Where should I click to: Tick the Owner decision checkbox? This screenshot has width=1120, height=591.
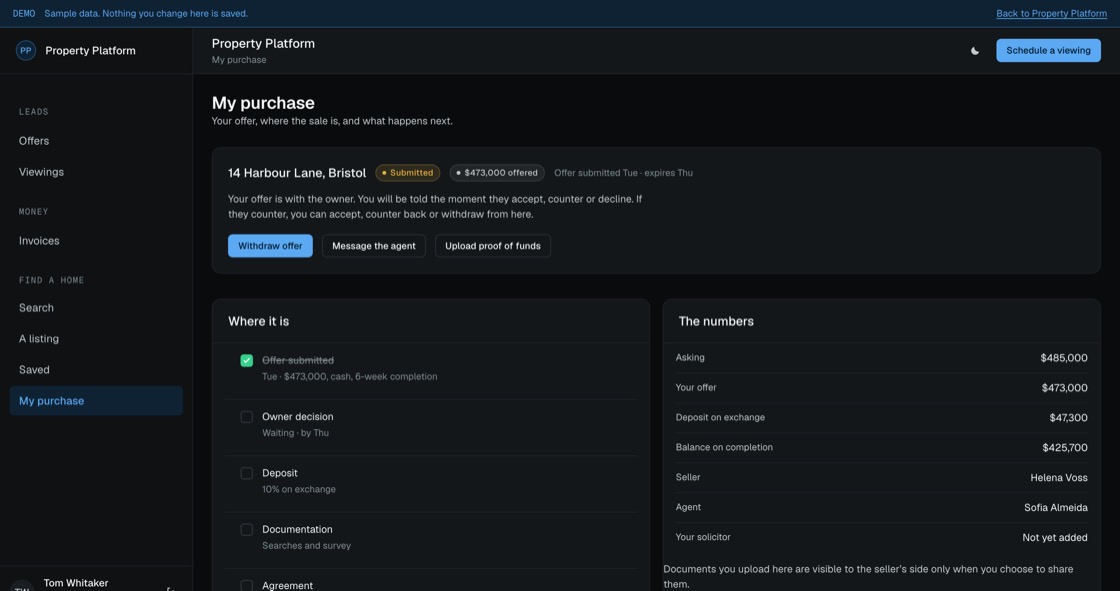(x=246, y=417)
